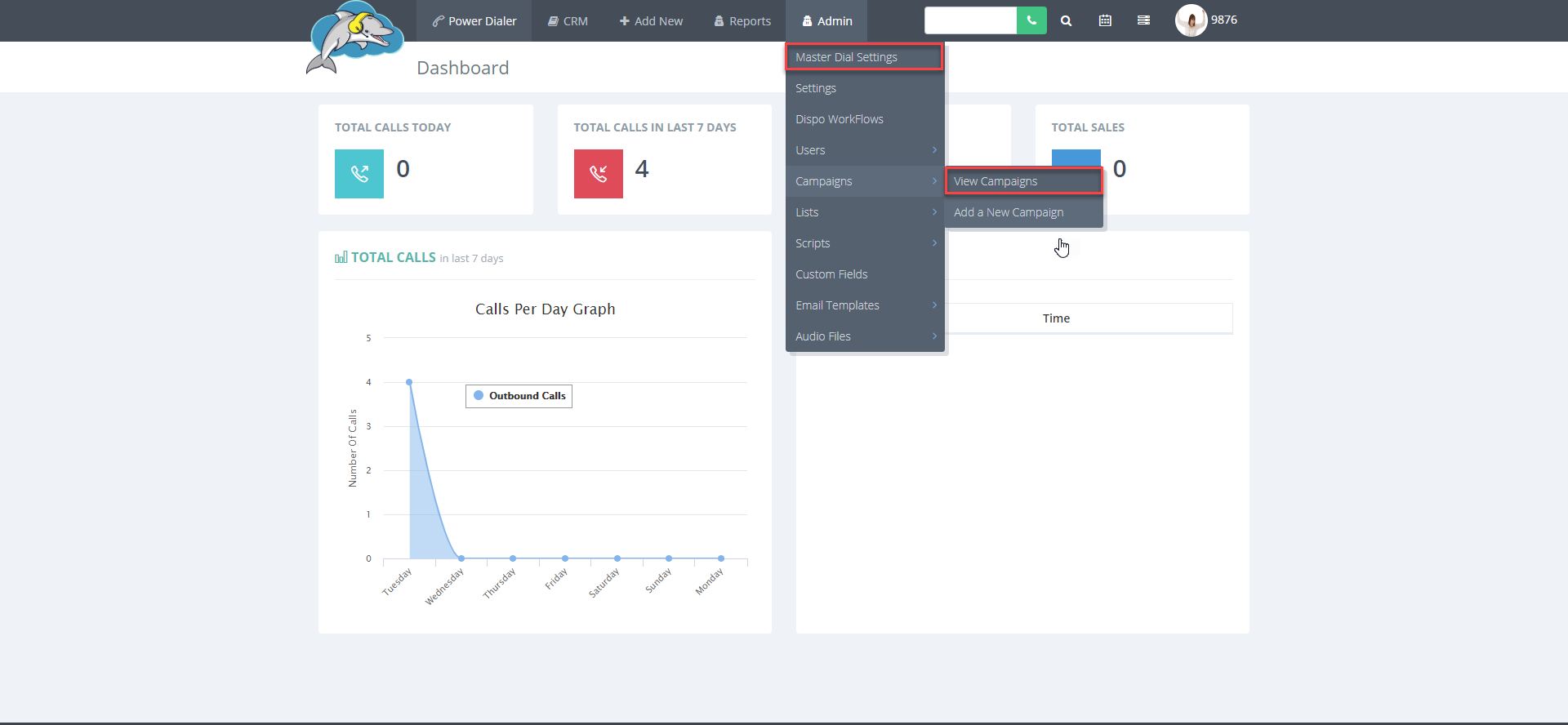Viewport: 1568px width, 725px height.
Task: Click the red incoming calls icon tile
Action: tap(599, 174)
